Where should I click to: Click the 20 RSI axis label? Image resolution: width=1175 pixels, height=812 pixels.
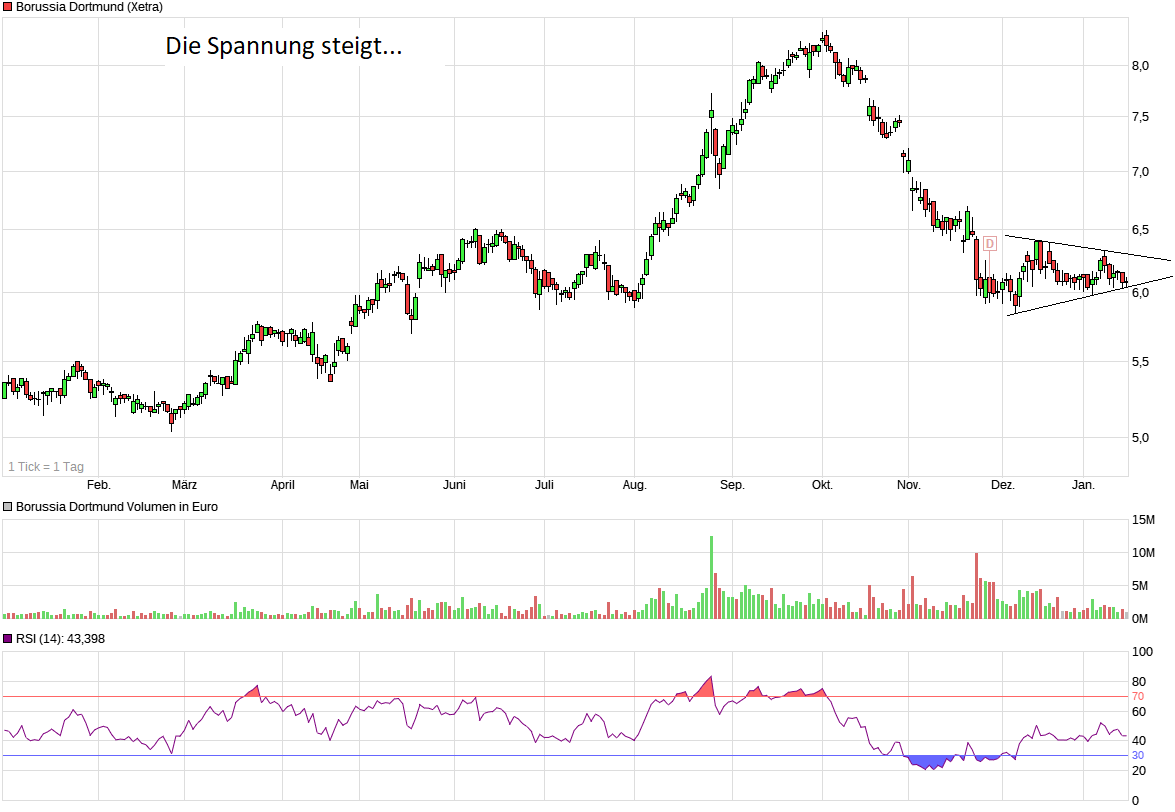[1139, 771]
